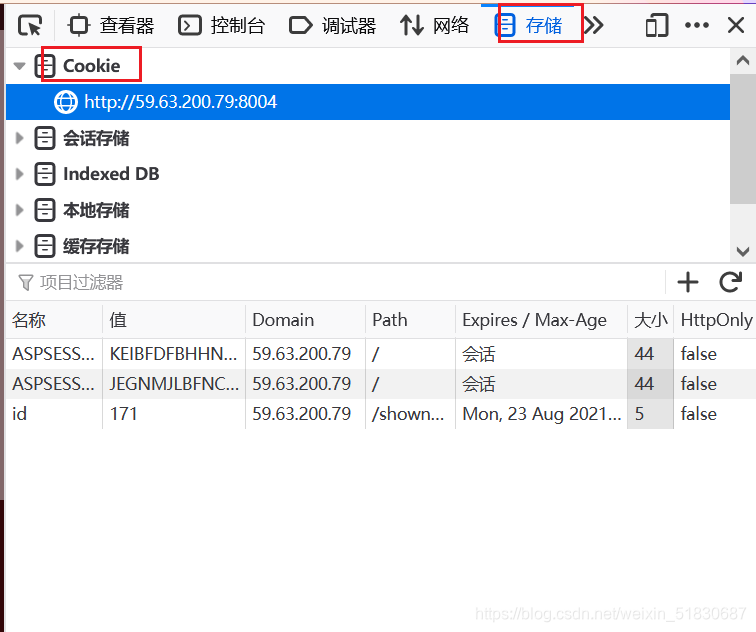Click the storage tree scroll-down arrow
The height and width of the screenshot is (632, 756).
tap(743, 251)
